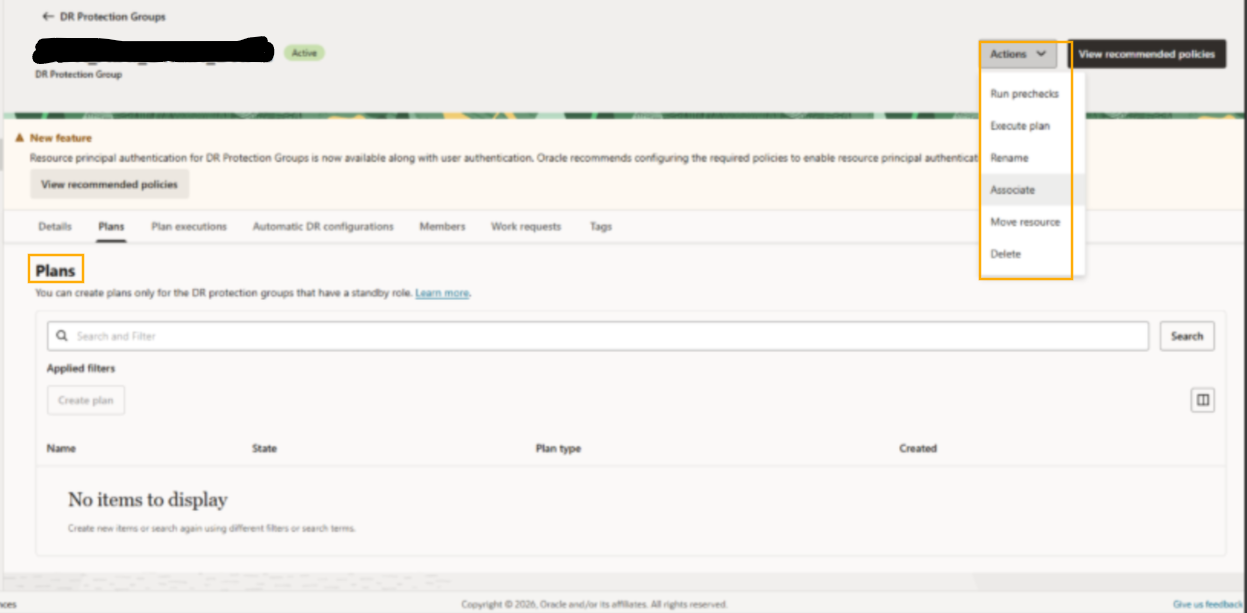The image size is (1247, 613).
Task: Click View recommended policies in the banner
Action: tap(109, 184)
